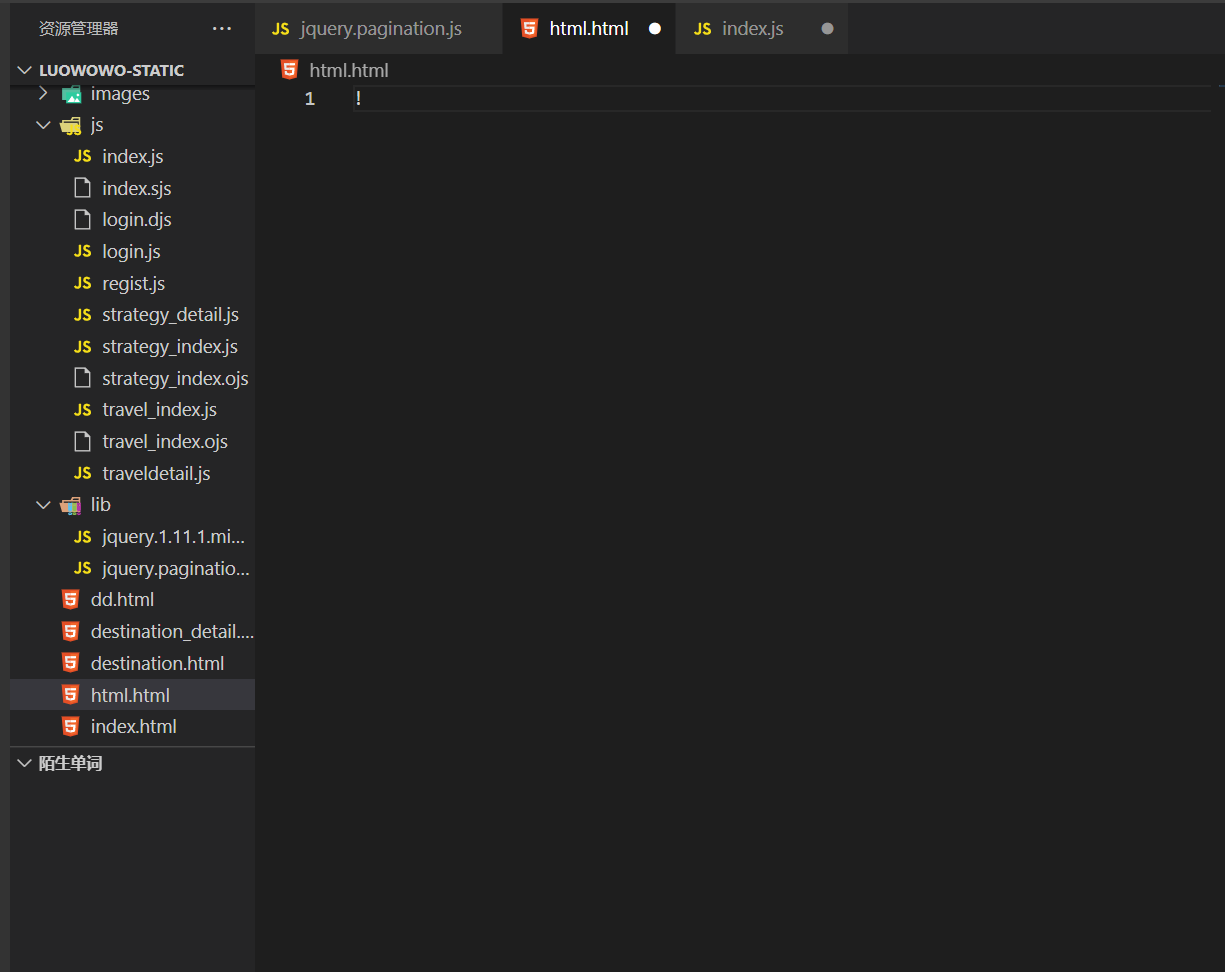Image resolution: width=1225 pixels, height=972 pixels.
Task: Click the JS icon beside travel_index.js
Action: click(83, 410)
